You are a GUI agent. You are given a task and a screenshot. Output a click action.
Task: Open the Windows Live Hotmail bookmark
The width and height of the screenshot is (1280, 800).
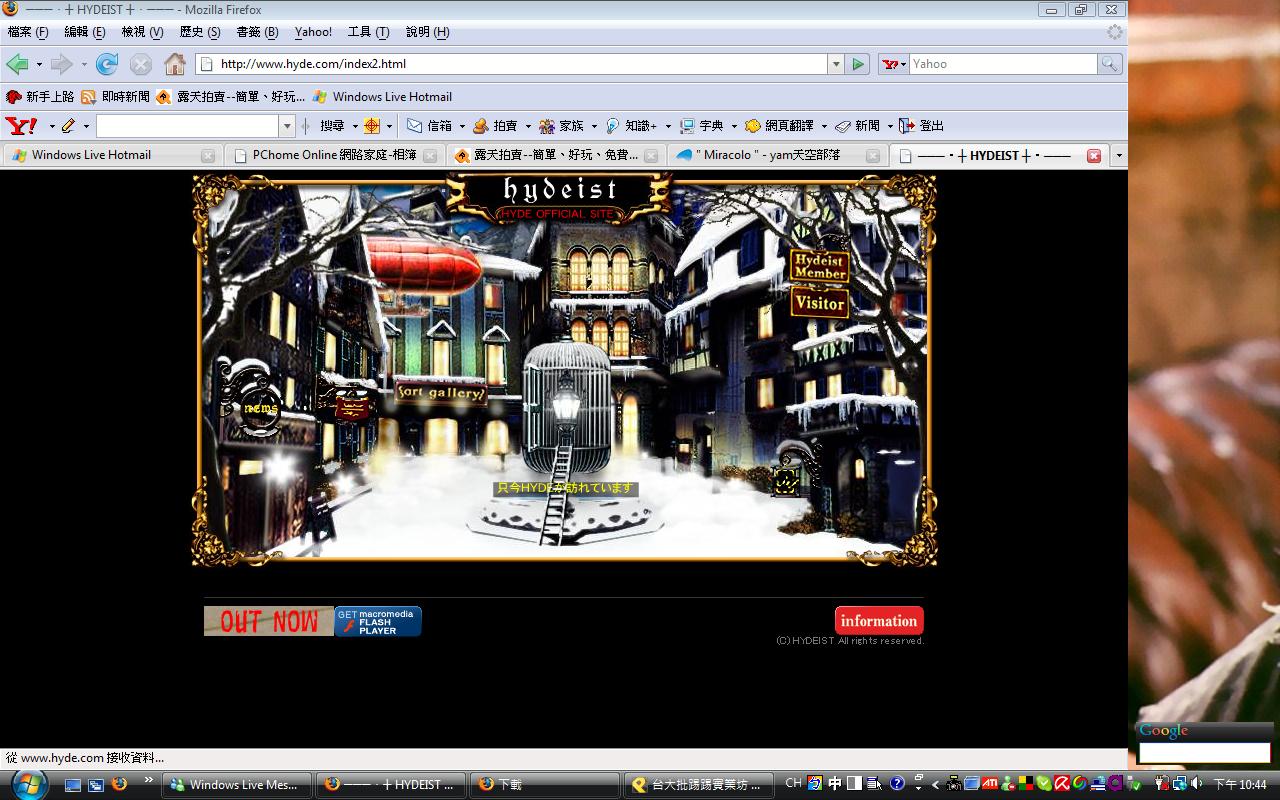coord(382,97)
